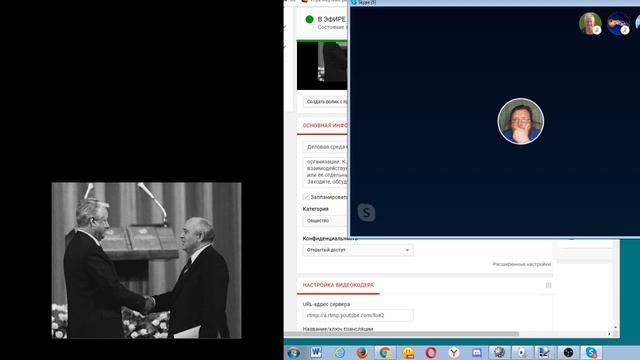Click the 'Расширенные настройки' link
The width and height of the screenshot is (640, 360).
click(522, 264)
